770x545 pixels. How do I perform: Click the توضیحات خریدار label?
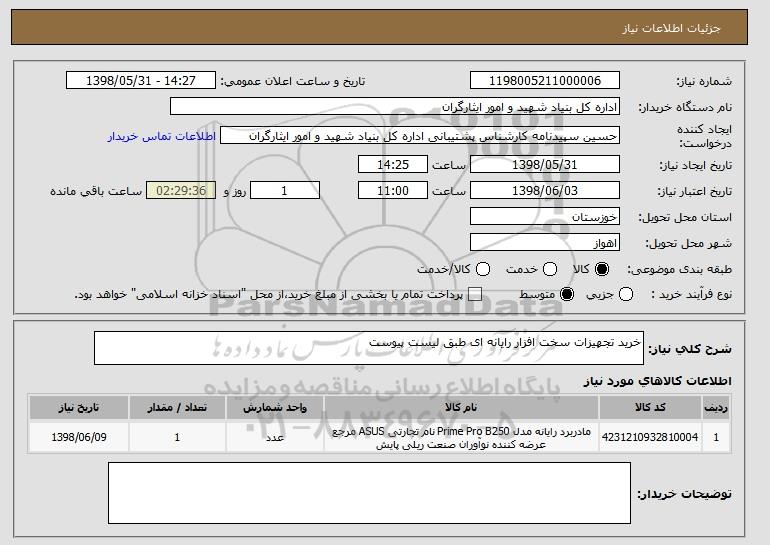pos(685,494)
